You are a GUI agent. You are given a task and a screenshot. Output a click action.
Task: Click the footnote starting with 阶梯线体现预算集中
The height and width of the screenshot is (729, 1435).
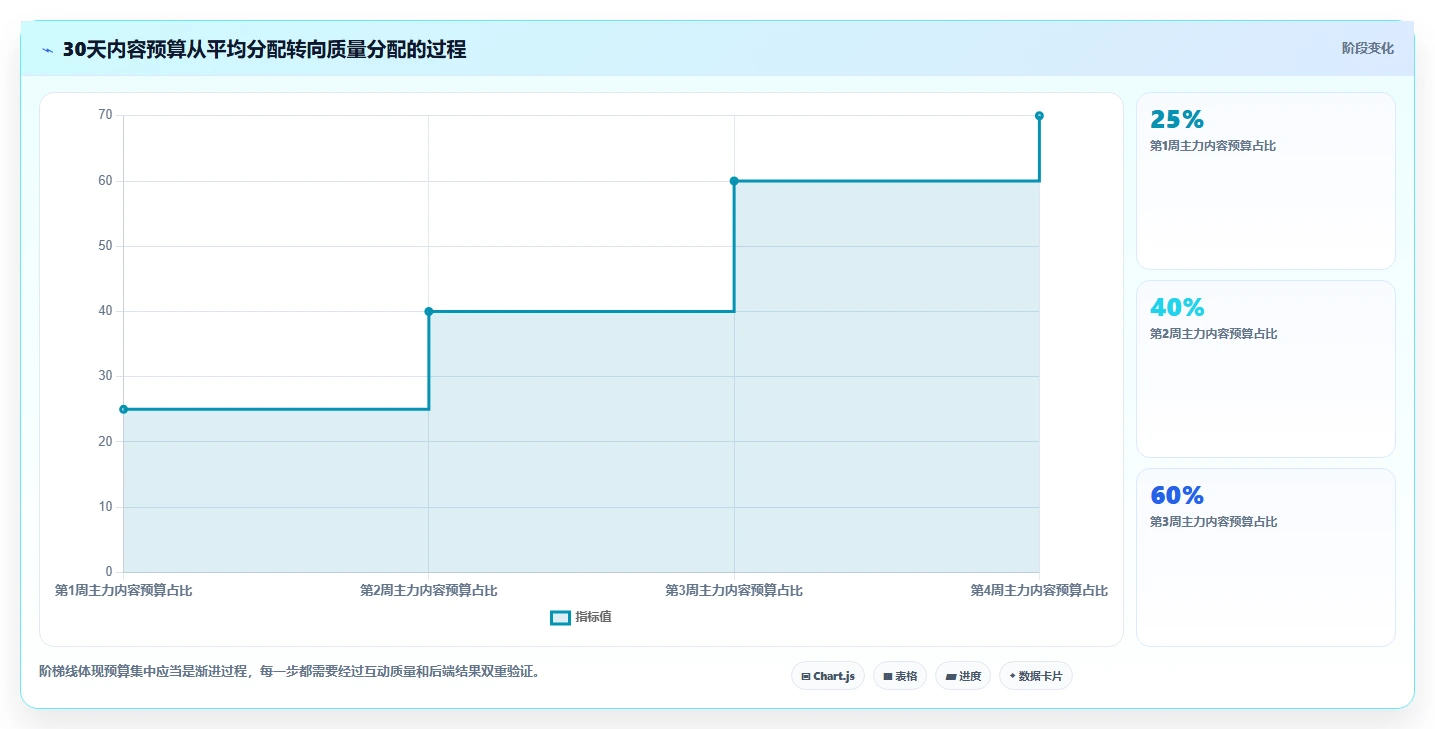(292, 672)
